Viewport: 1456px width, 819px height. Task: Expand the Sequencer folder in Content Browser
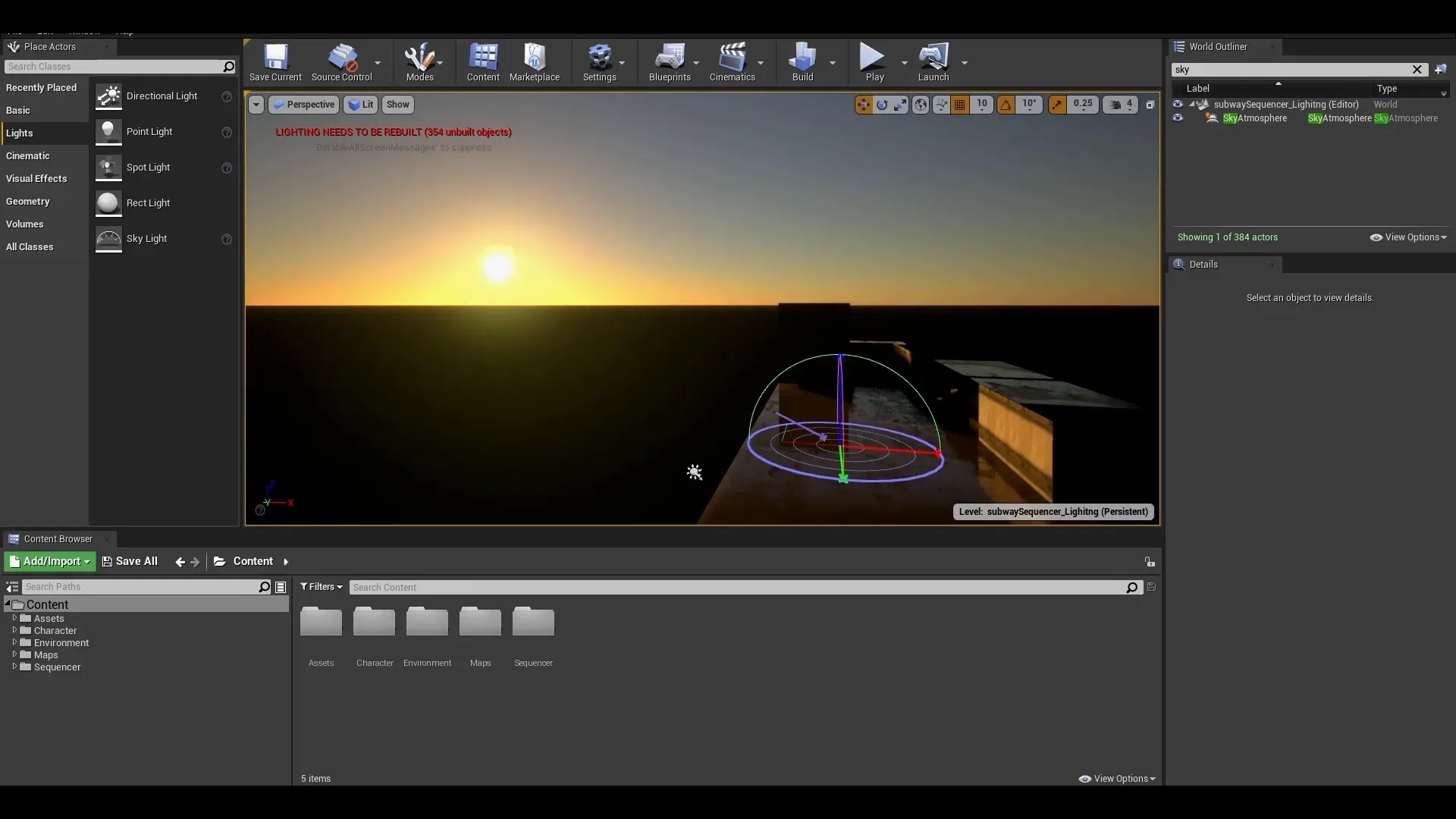pyautogui.click(x=14, y=666)
